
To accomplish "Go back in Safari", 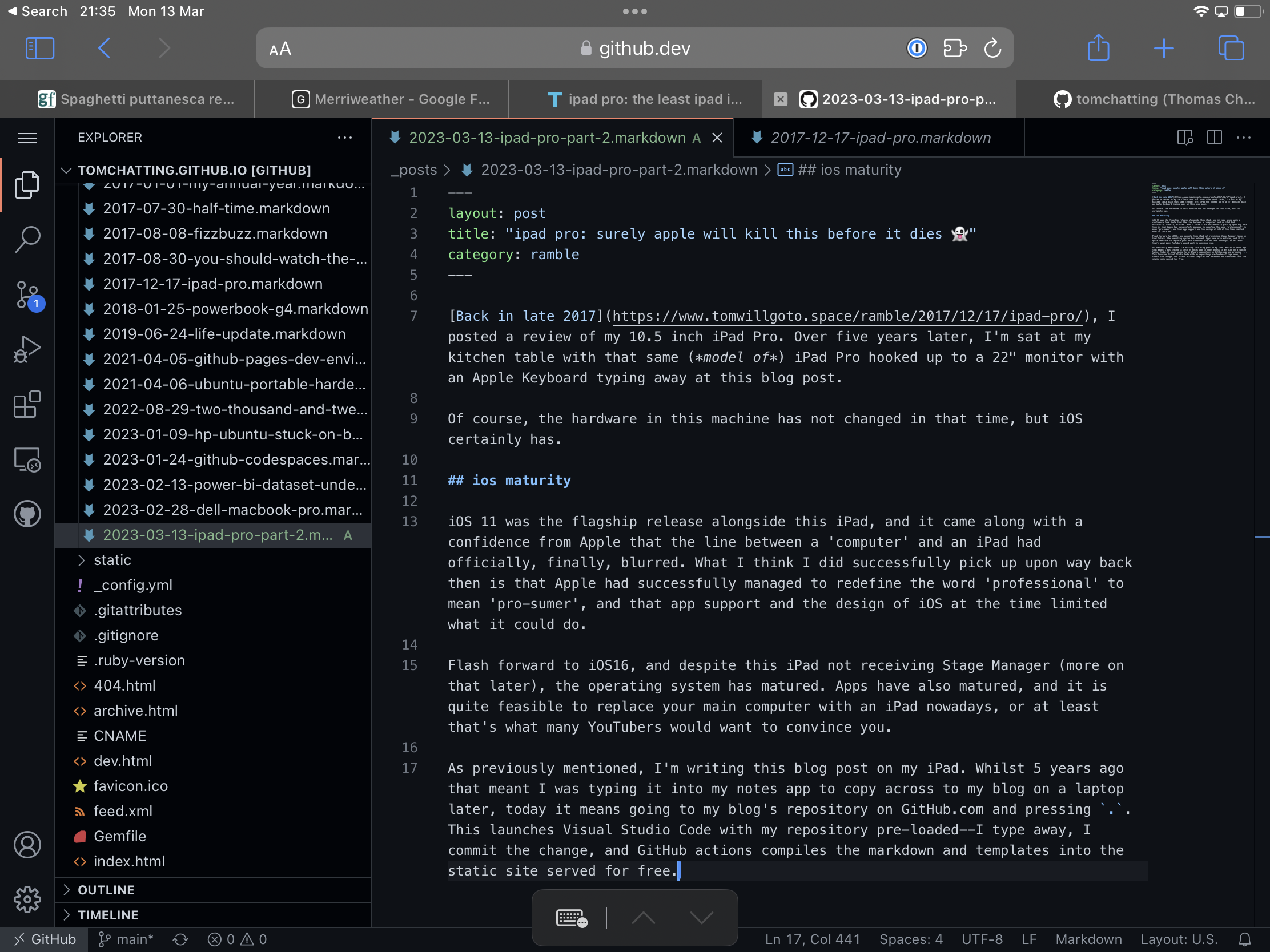I will (x=104, y=48).
